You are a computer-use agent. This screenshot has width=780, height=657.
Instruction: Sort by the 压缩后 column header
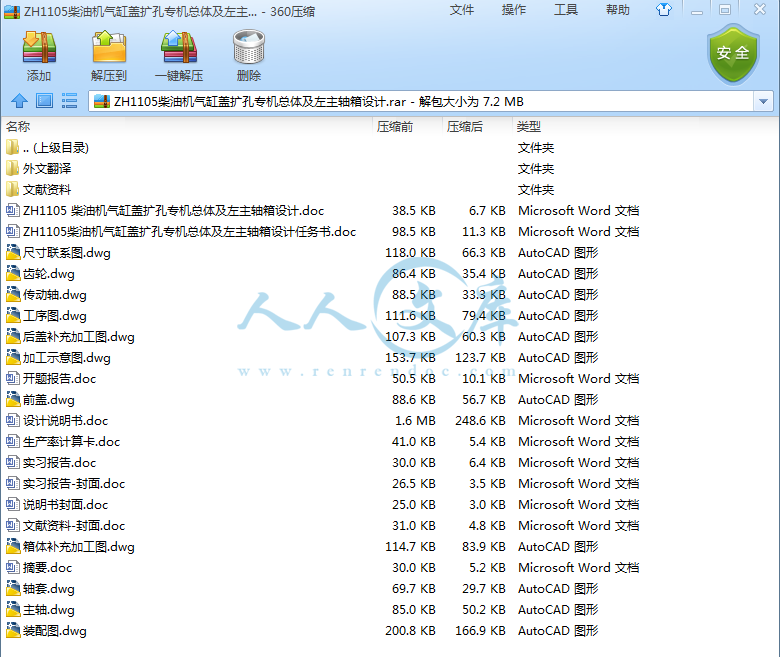(477, 126)
